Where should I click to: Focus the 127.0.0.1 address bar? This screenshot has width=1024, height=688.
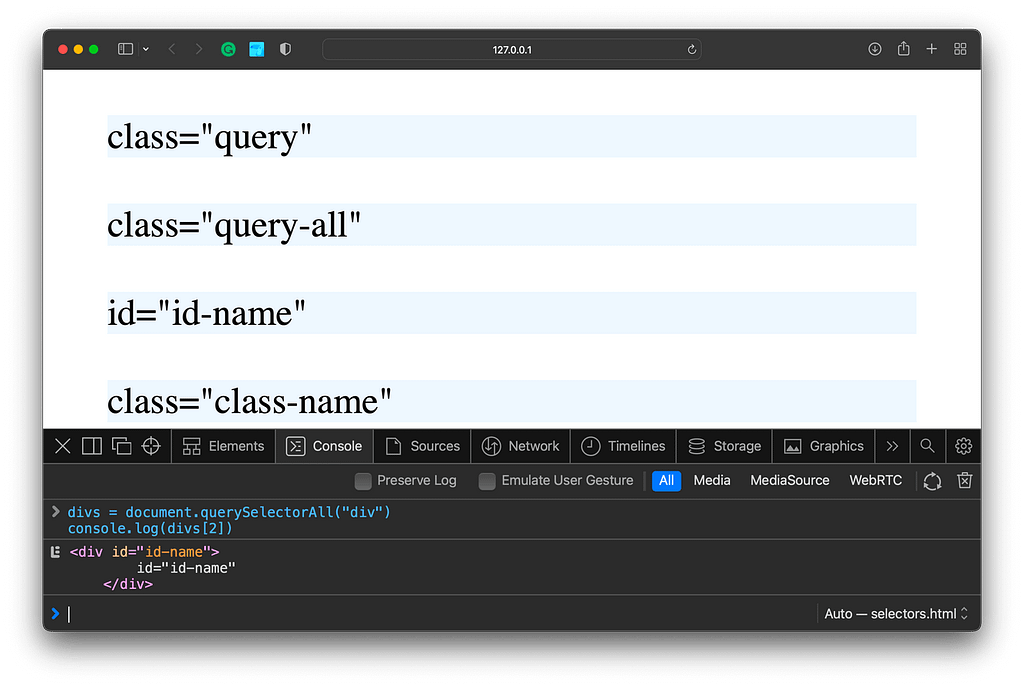click(x=511, y=50)
